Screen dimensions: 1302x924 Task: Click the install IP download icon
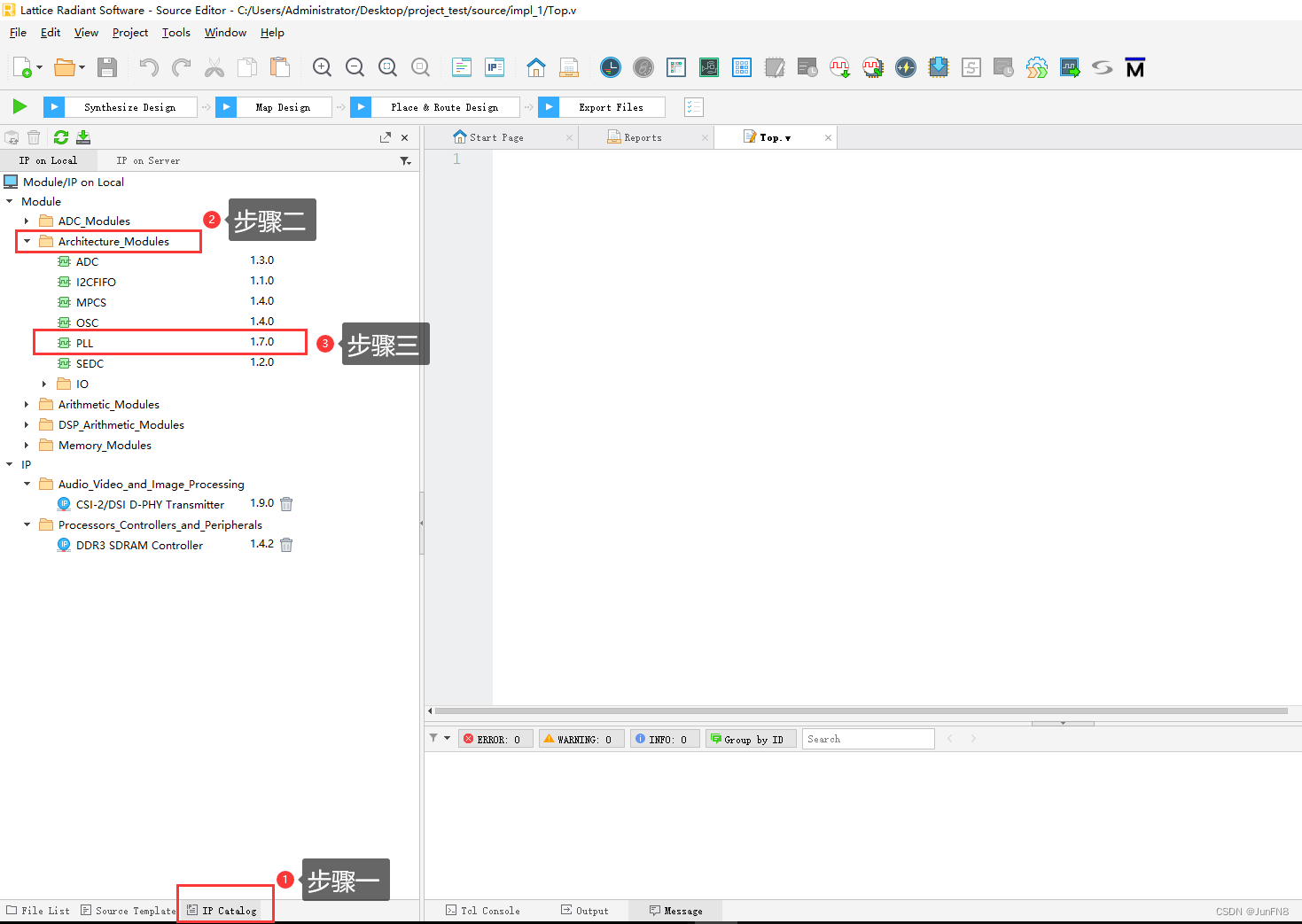pyautogui.click(x=83, y=137)
